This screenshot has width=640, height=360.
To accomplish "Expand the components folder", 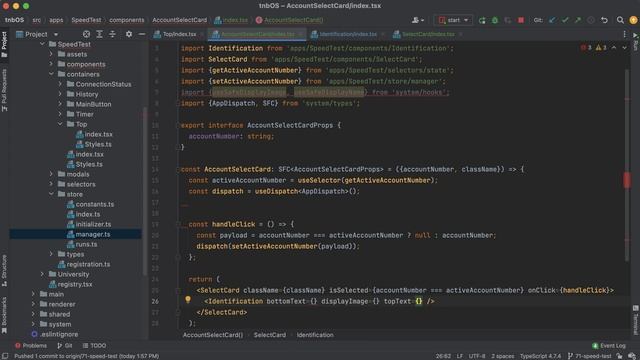I will click(x=51, y=64).
